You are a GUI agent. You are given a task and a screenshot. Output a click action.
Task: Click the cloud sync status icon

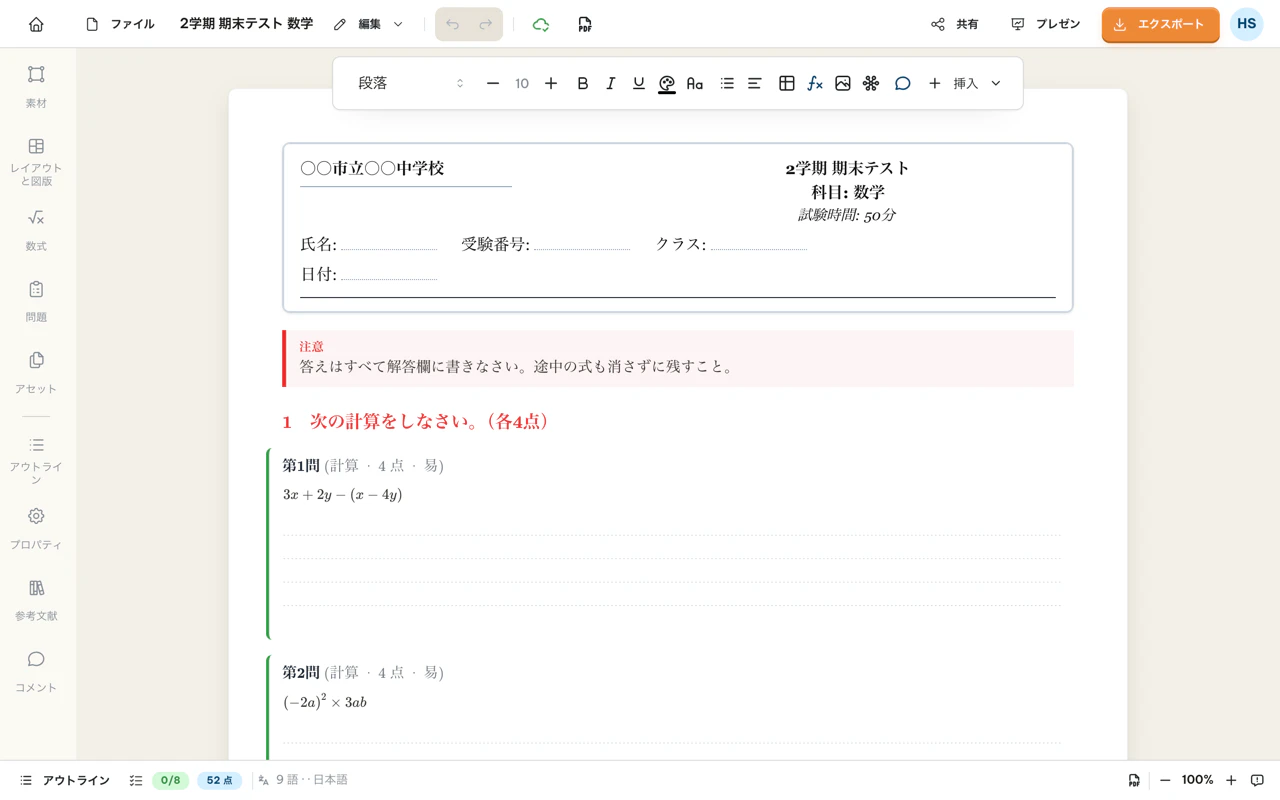(541, 24)
